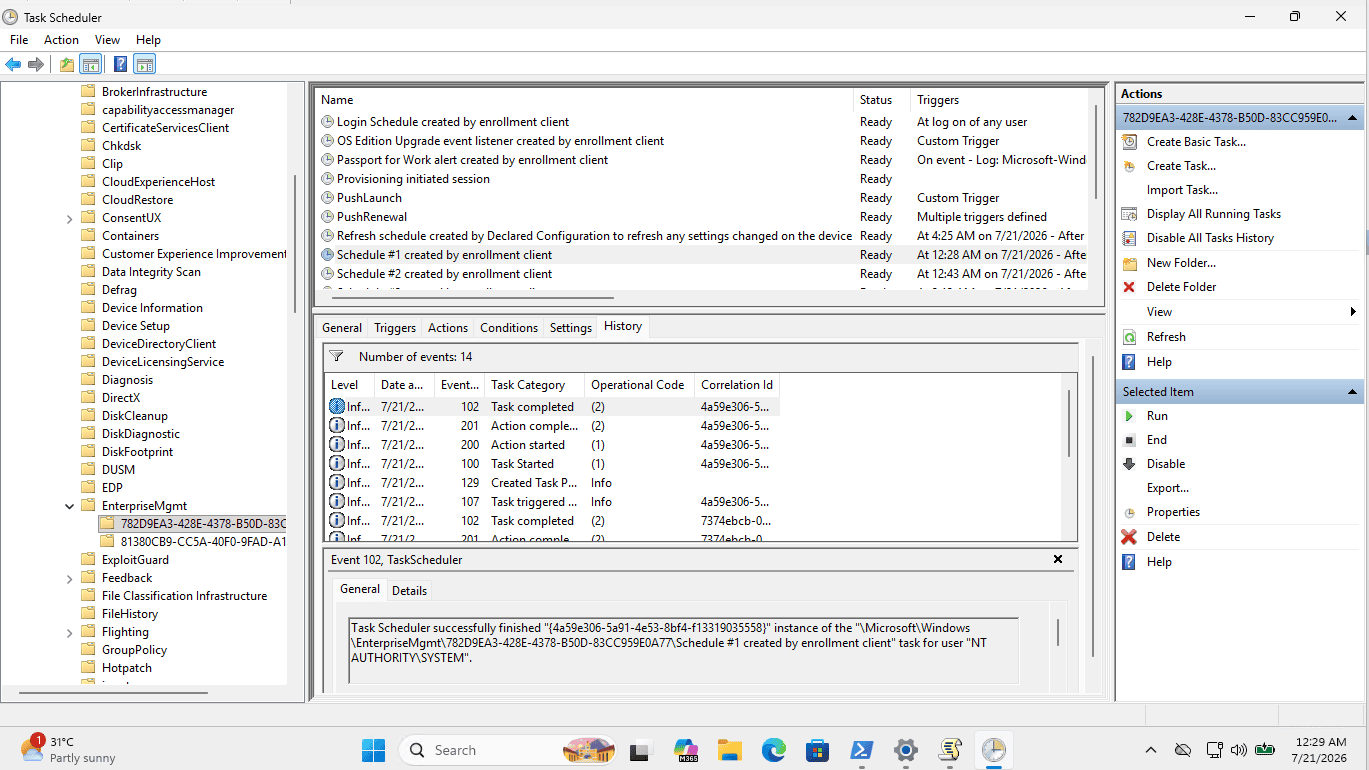Open the Action menu

61,40
